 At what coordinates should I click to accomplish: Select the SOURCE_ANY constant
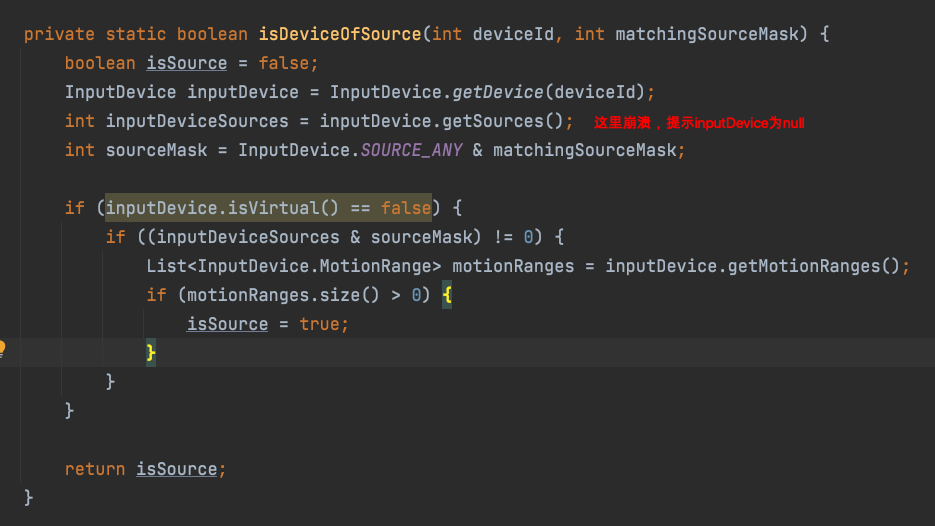(x=409, y=150)
